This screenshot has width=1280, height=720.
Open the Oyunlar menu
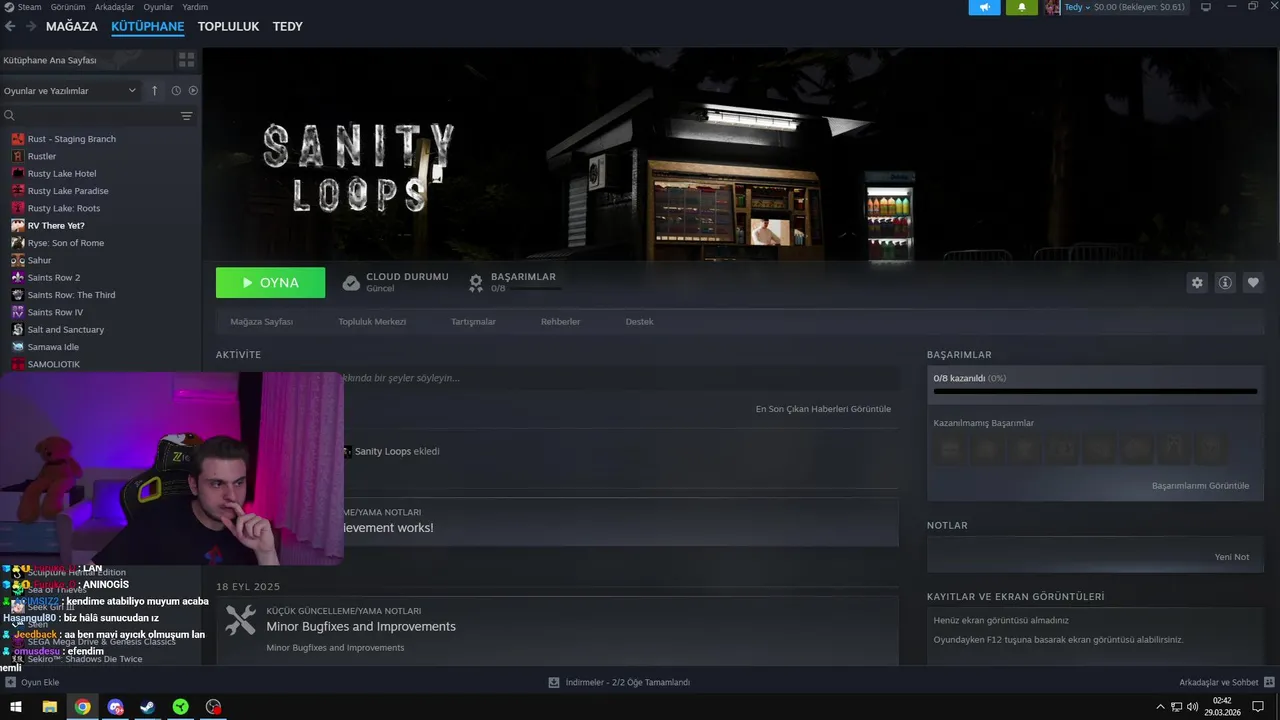[158, 7]
